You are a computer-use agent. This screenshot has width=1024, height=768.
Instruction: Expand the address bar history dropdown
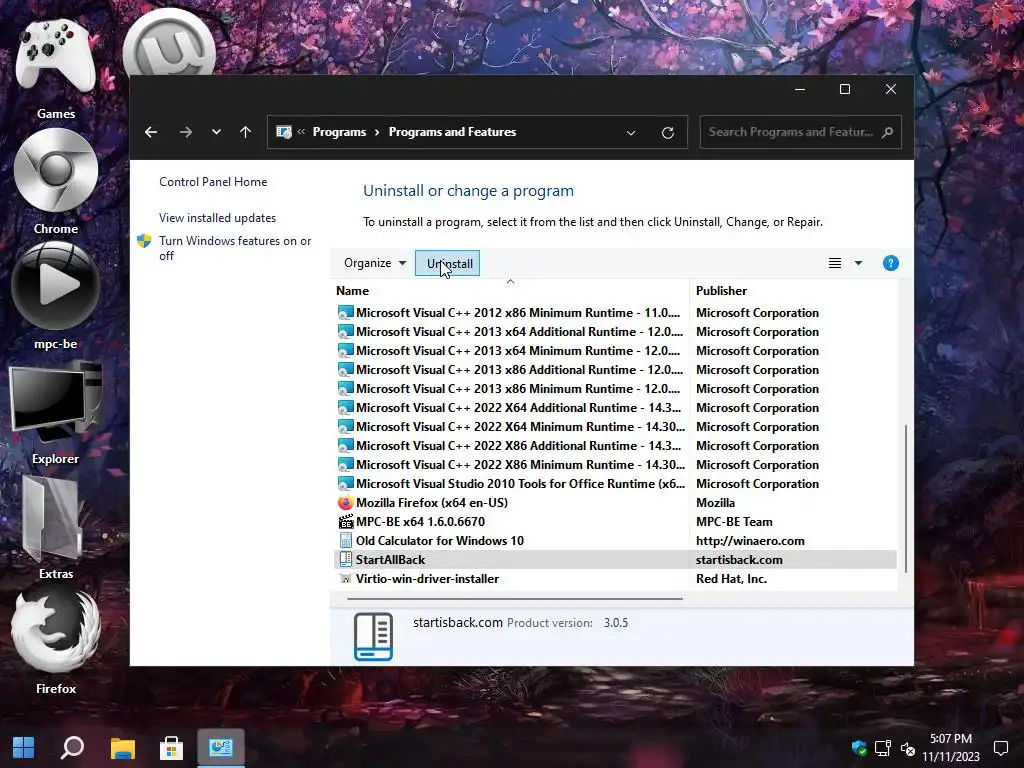tap(631, 133)
